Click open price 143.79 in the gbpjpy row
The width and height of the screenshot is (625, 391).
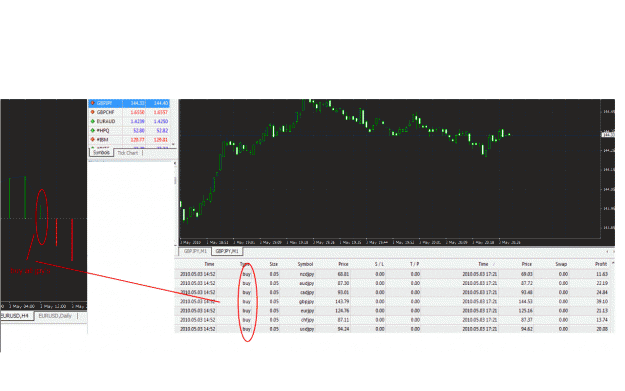(x=342, y=302)
